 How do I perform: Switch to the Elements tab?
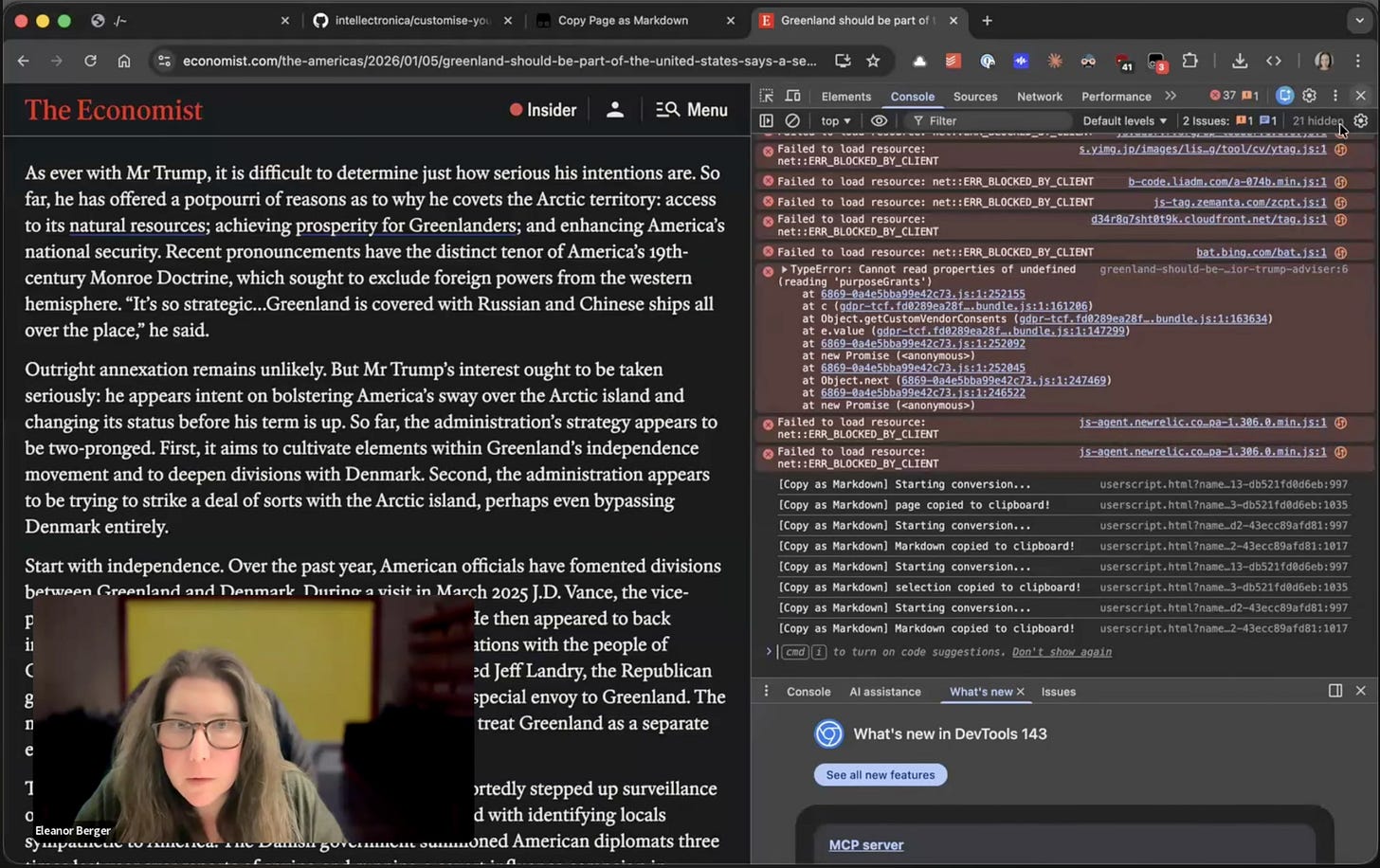point(845,97)
